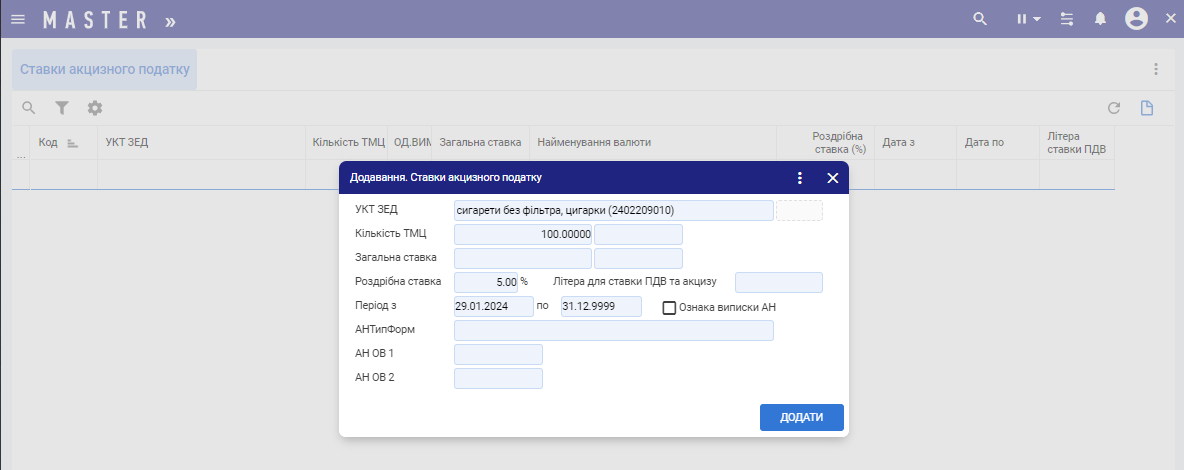Viewport: 1184px width, 470px height.
Task: Expand the pause dropdown arrow in header
Action: (x=1037, y=19)
